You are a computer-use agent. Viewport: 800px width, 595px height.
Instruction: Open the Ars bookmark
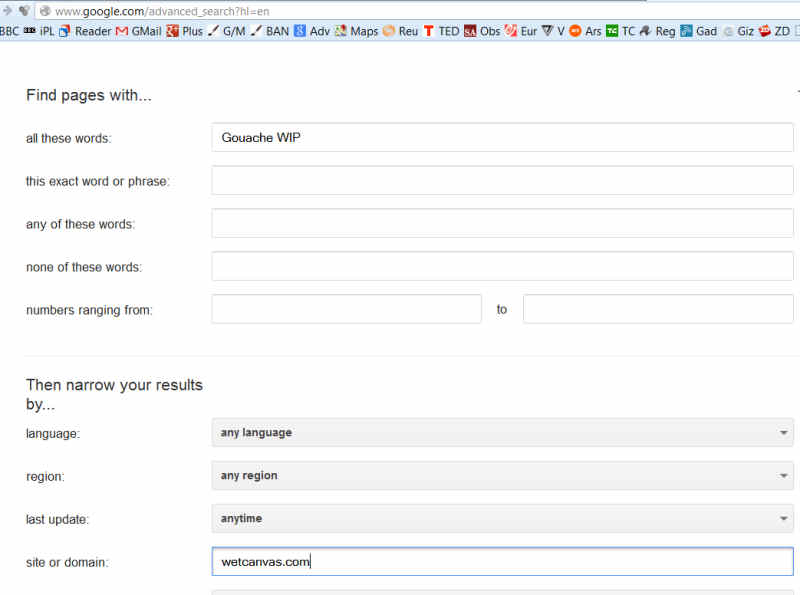pyautogui.click(x=585, y=32)
